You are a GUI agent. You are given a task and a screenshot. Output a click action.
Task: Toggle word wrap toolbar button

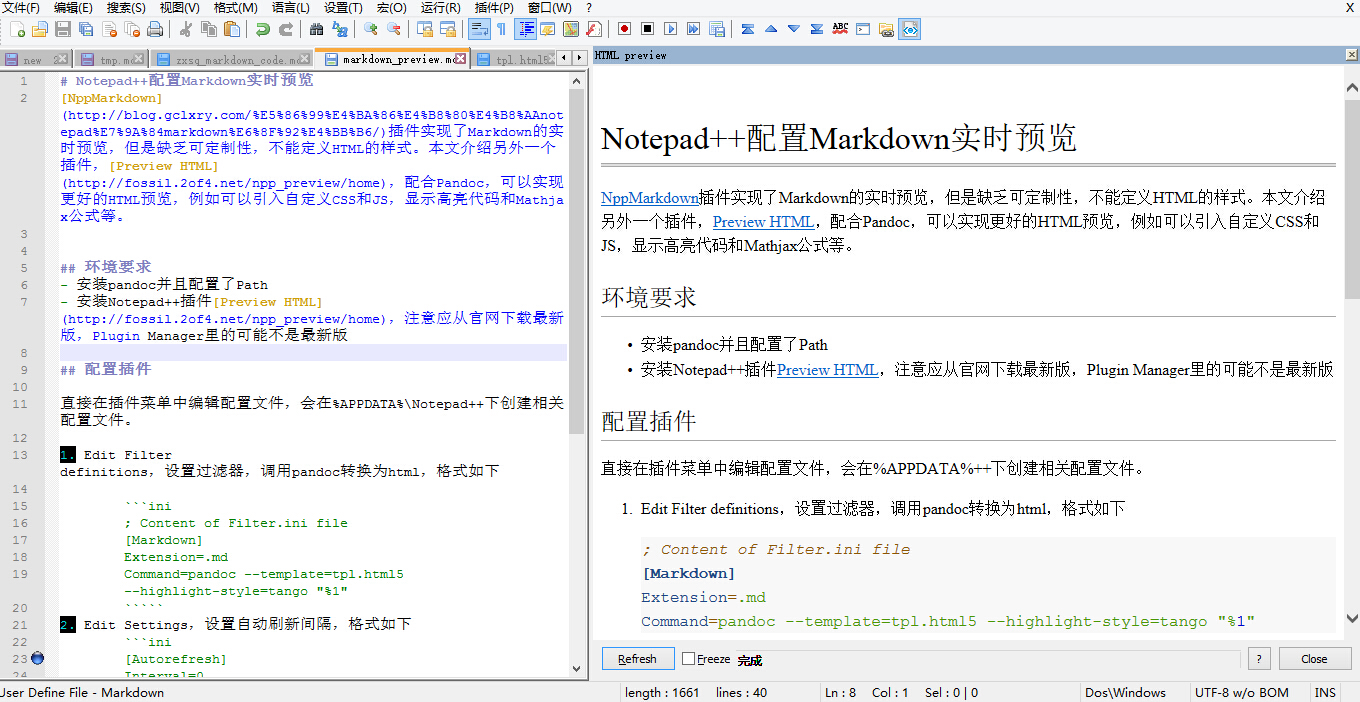tap(479, 29)
